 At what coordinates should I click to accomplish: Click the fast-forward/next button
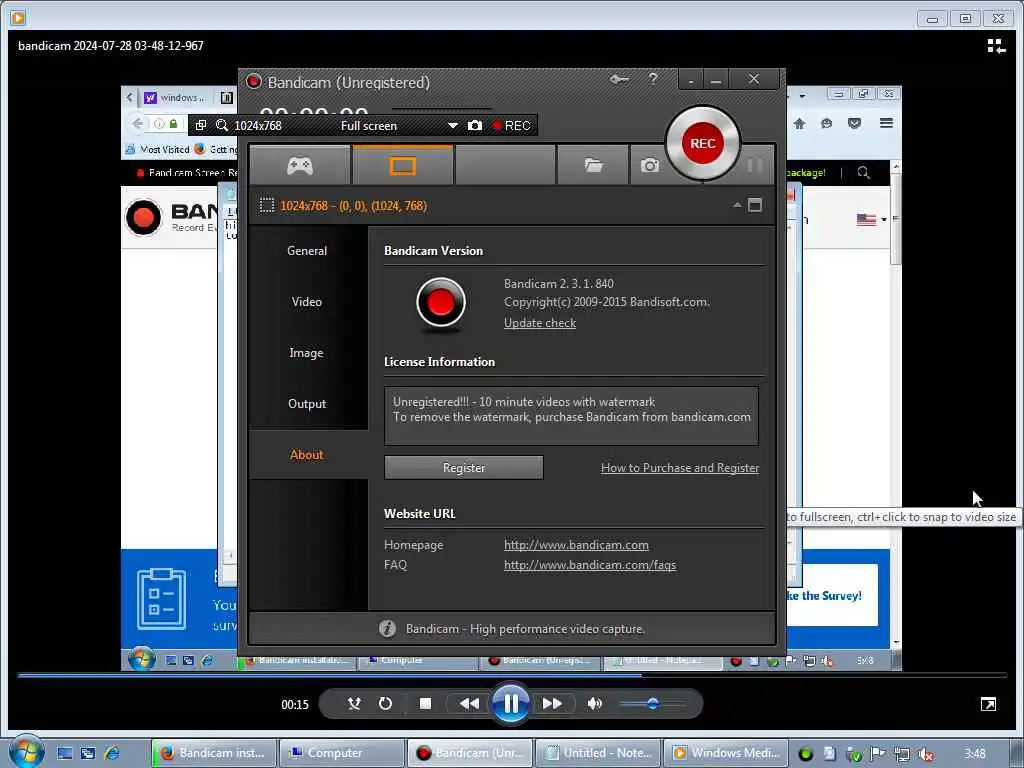552,703
